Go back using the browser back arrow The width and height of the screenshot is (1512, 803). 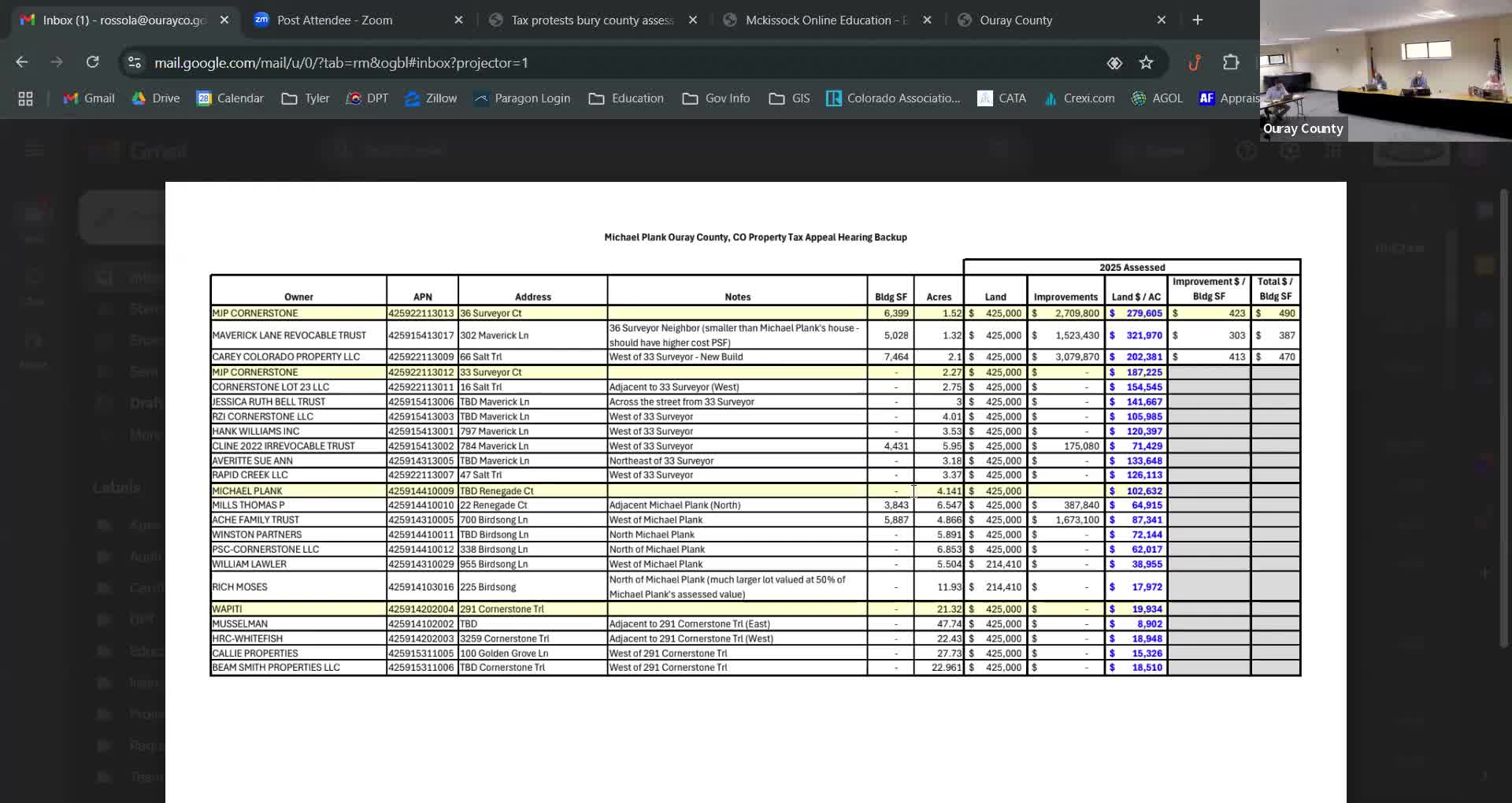(22, 62)
